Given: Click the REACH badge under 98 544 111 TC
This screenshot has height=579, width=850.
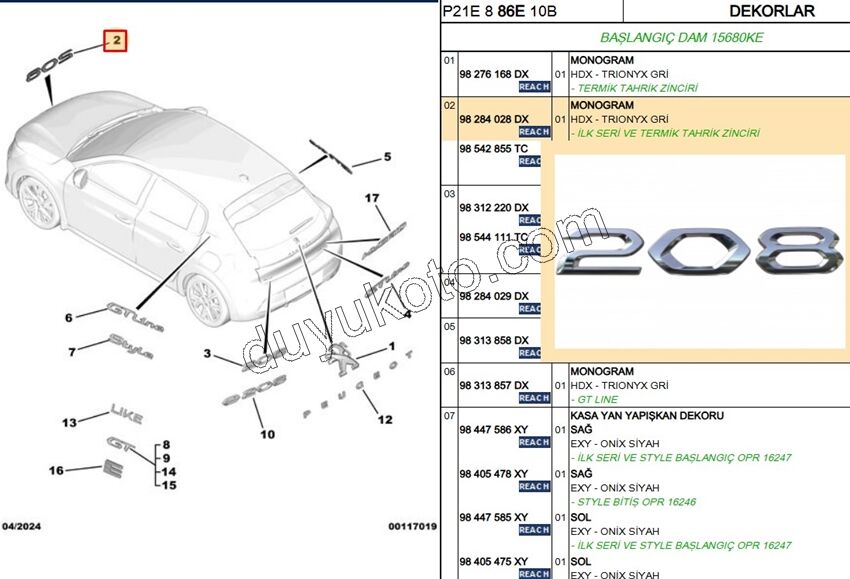Looking at the screenshot, I should (x=530, y=249).
